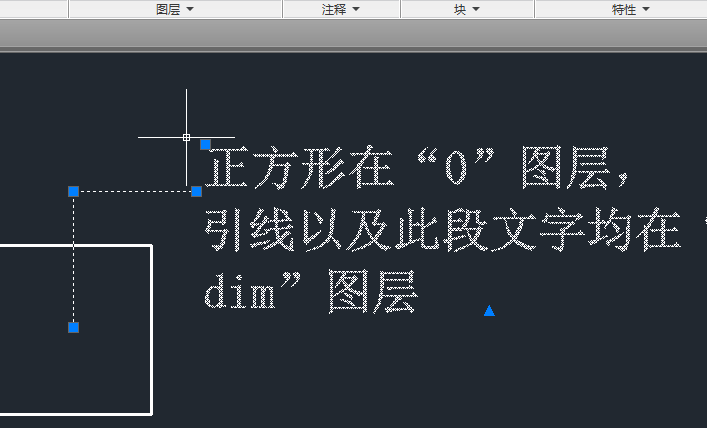Click the "0" character in the text
The image size is (707, 428).
click(455, 169)
